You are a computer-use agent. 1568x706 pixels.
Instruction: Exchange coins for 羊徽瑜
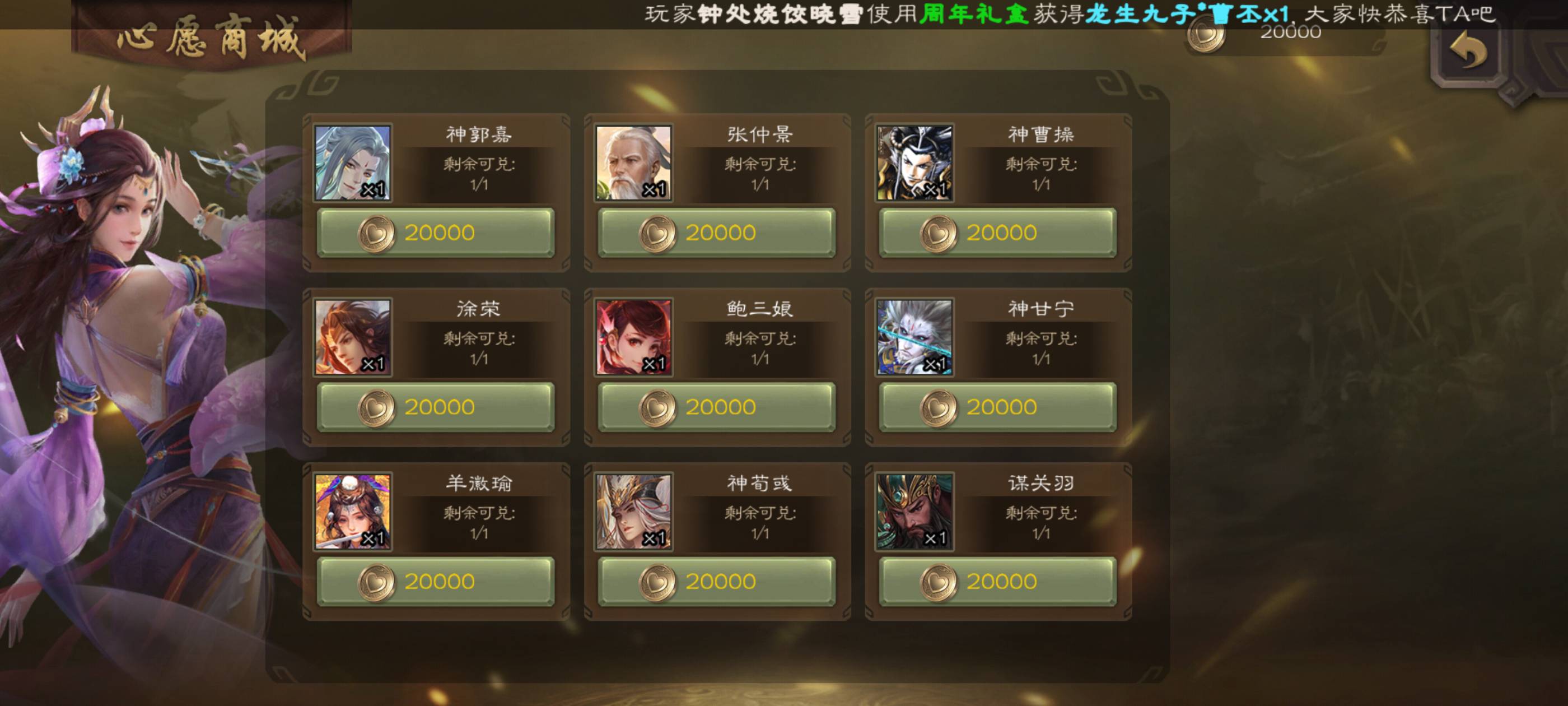pyautogui.click(x=436, y=581)
